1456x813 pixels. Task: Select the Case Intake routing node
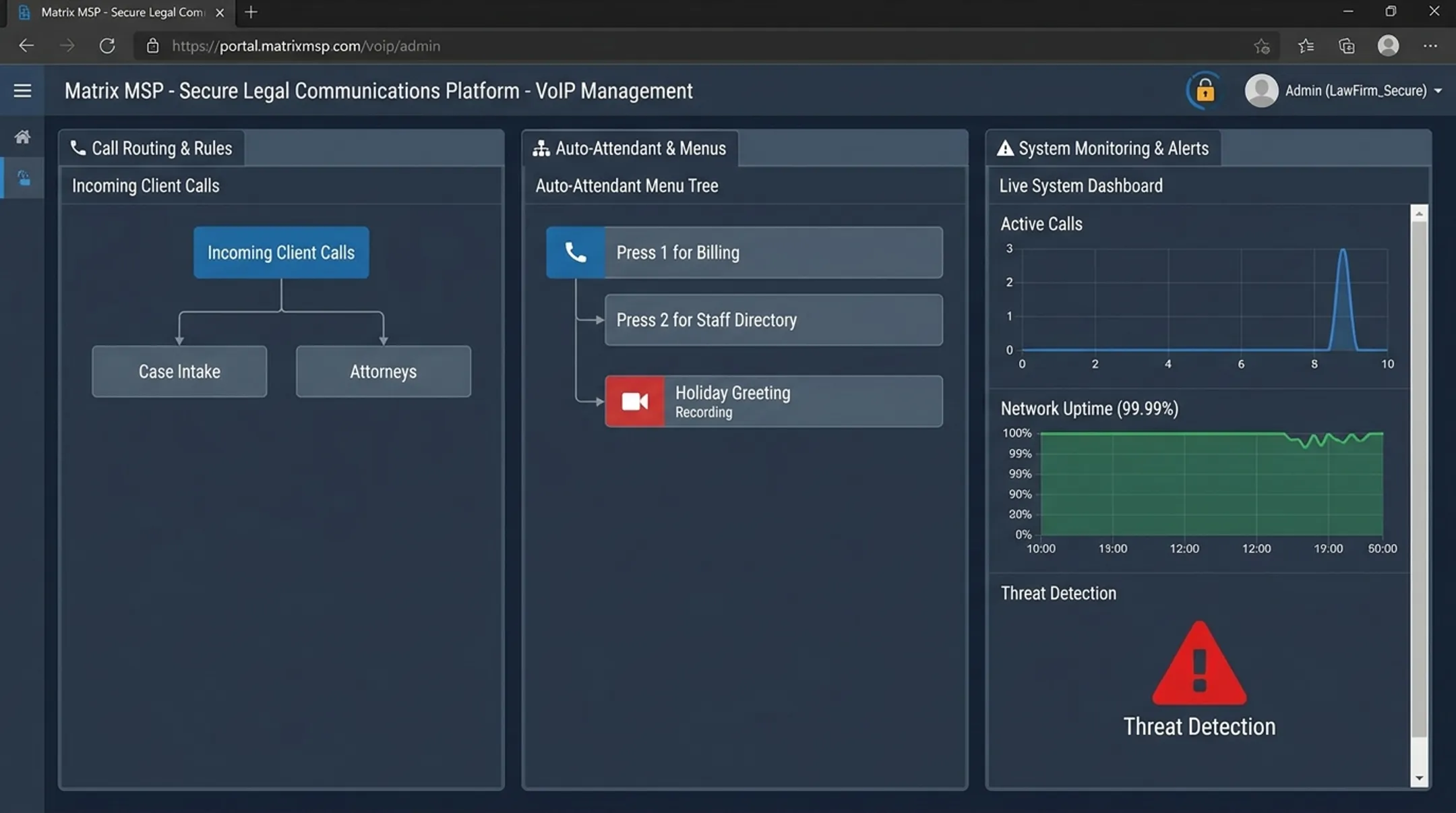[179, 371]
